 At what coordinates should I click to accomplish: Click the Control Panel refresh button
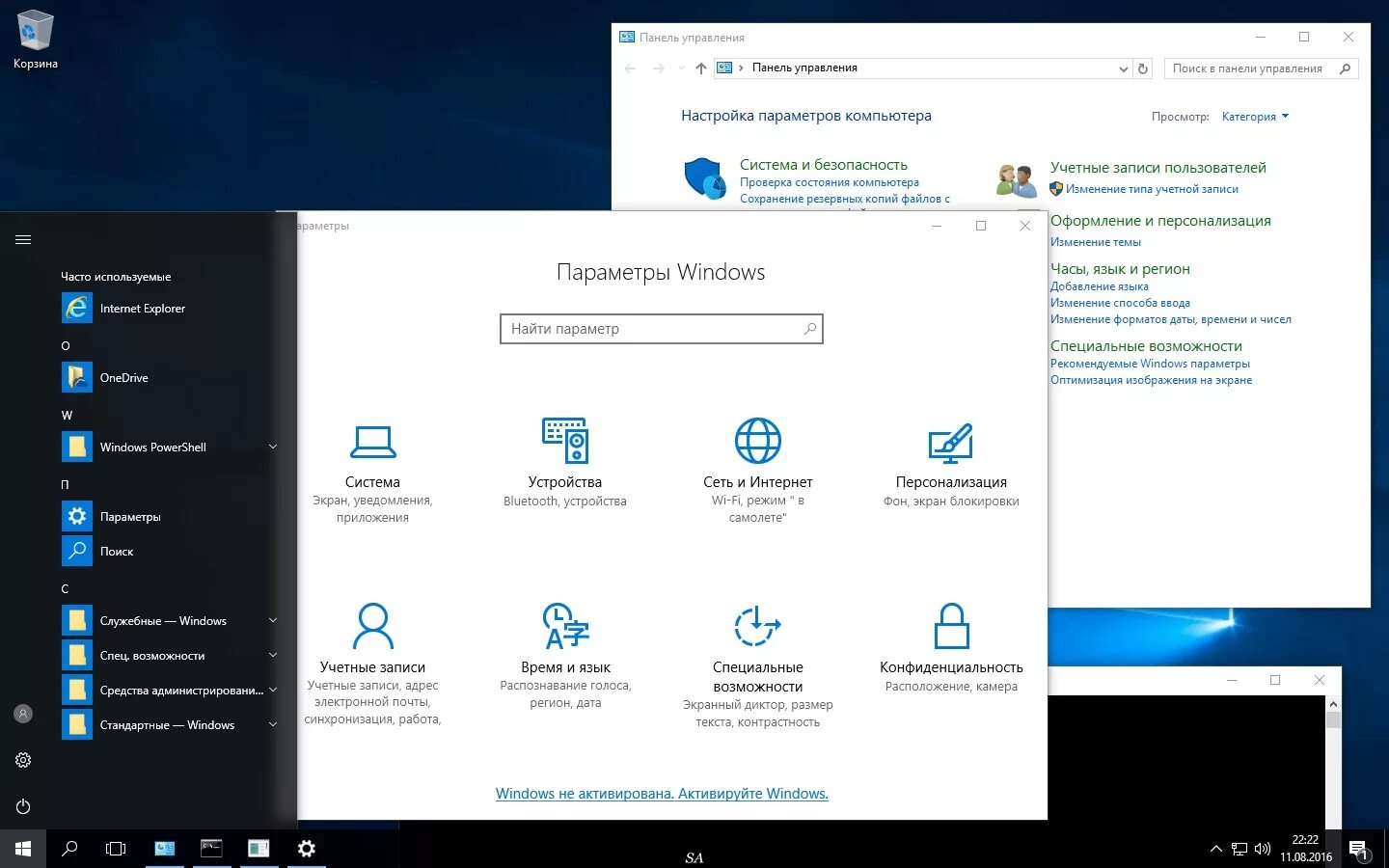point(1143,68)
